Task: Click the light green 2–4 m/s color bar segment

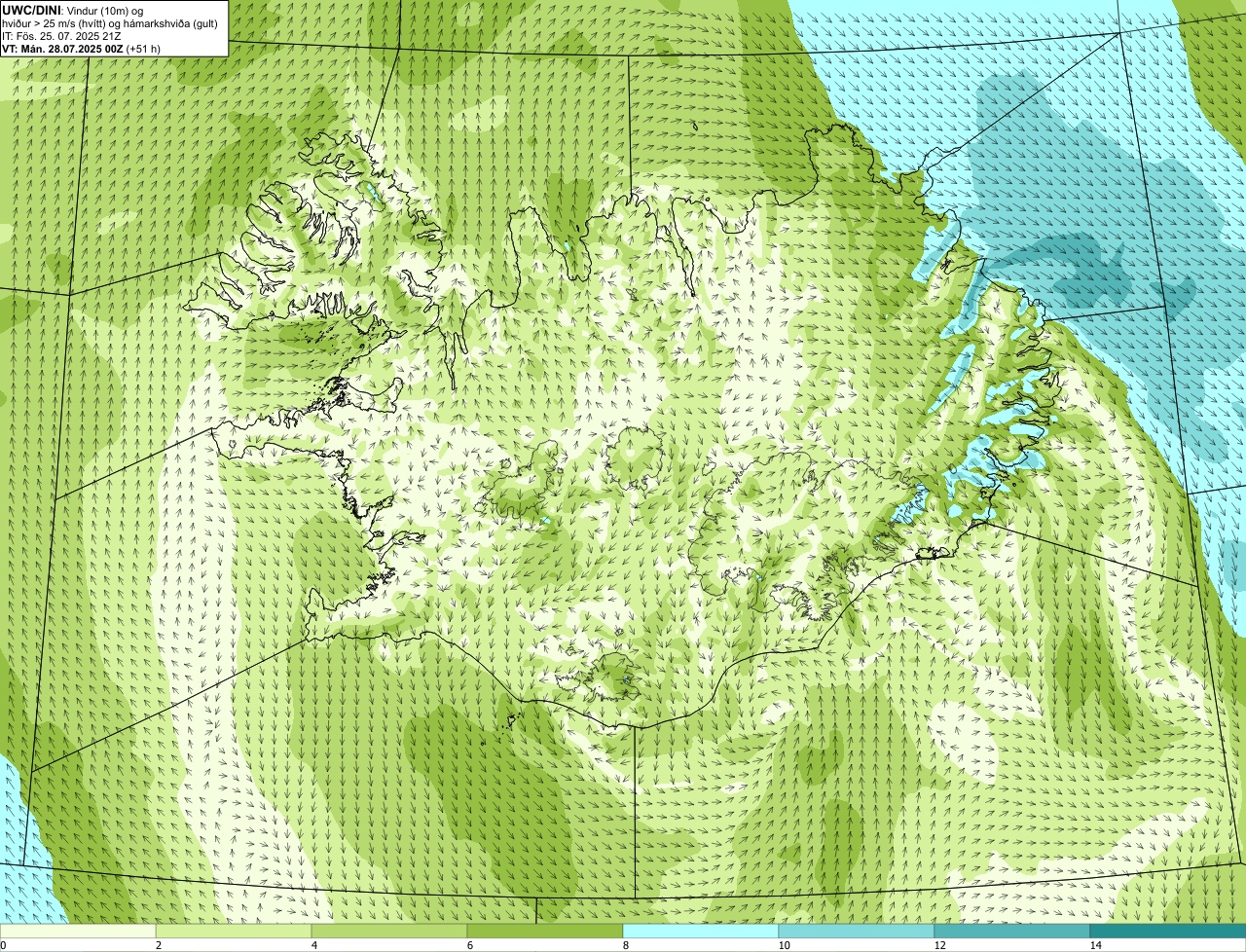Action: (234, 931)
